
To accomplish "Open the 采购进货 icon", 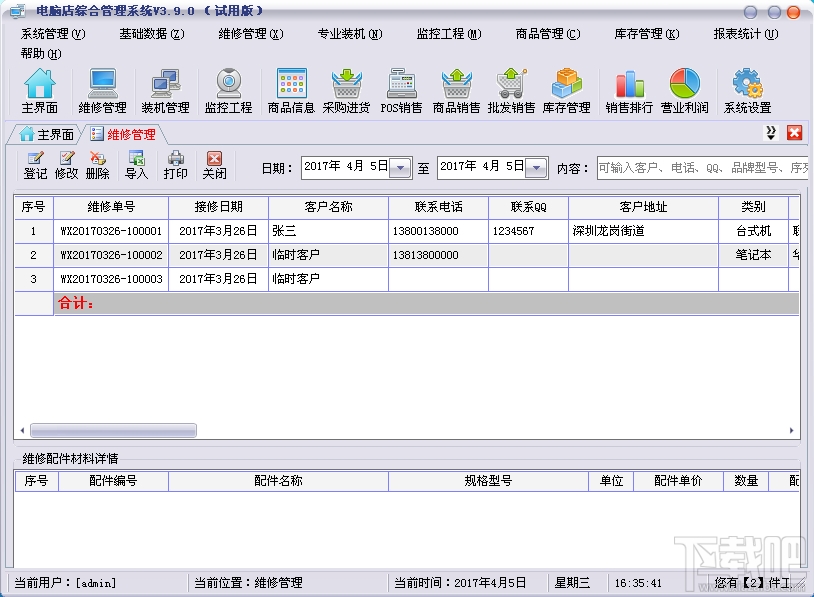I will click(x=345, y=88).
